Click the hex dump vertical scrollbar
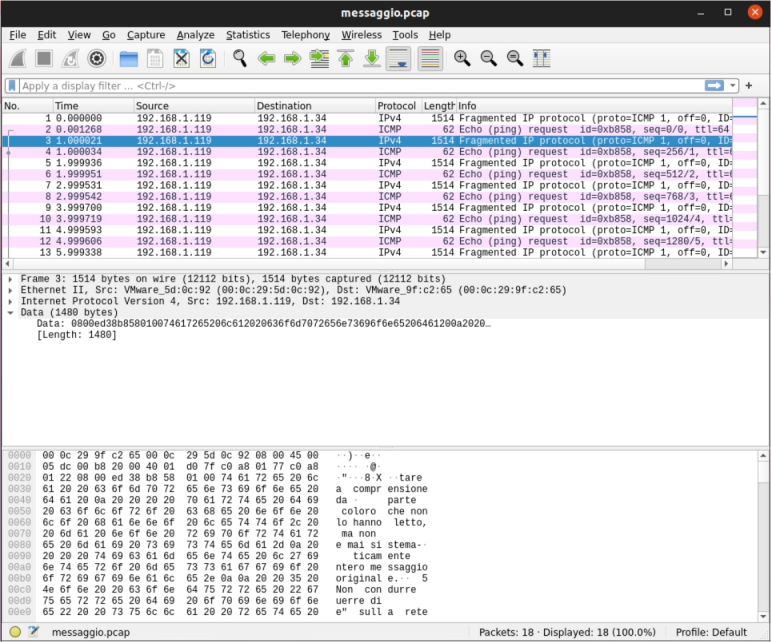 pyautogui.click(x=763, y=536)
